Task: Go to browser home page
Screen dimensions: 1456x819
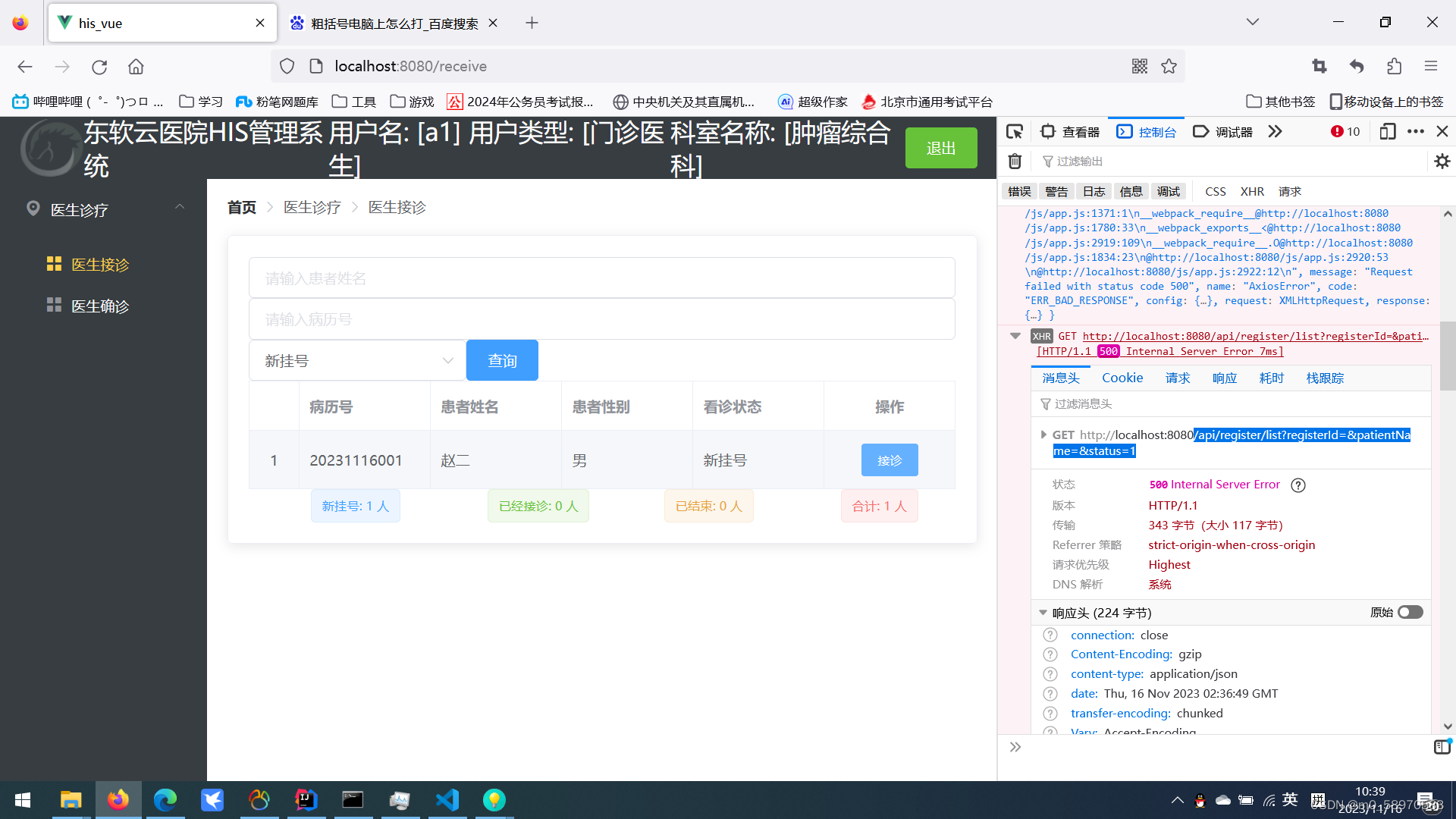Action: [136, 67]
